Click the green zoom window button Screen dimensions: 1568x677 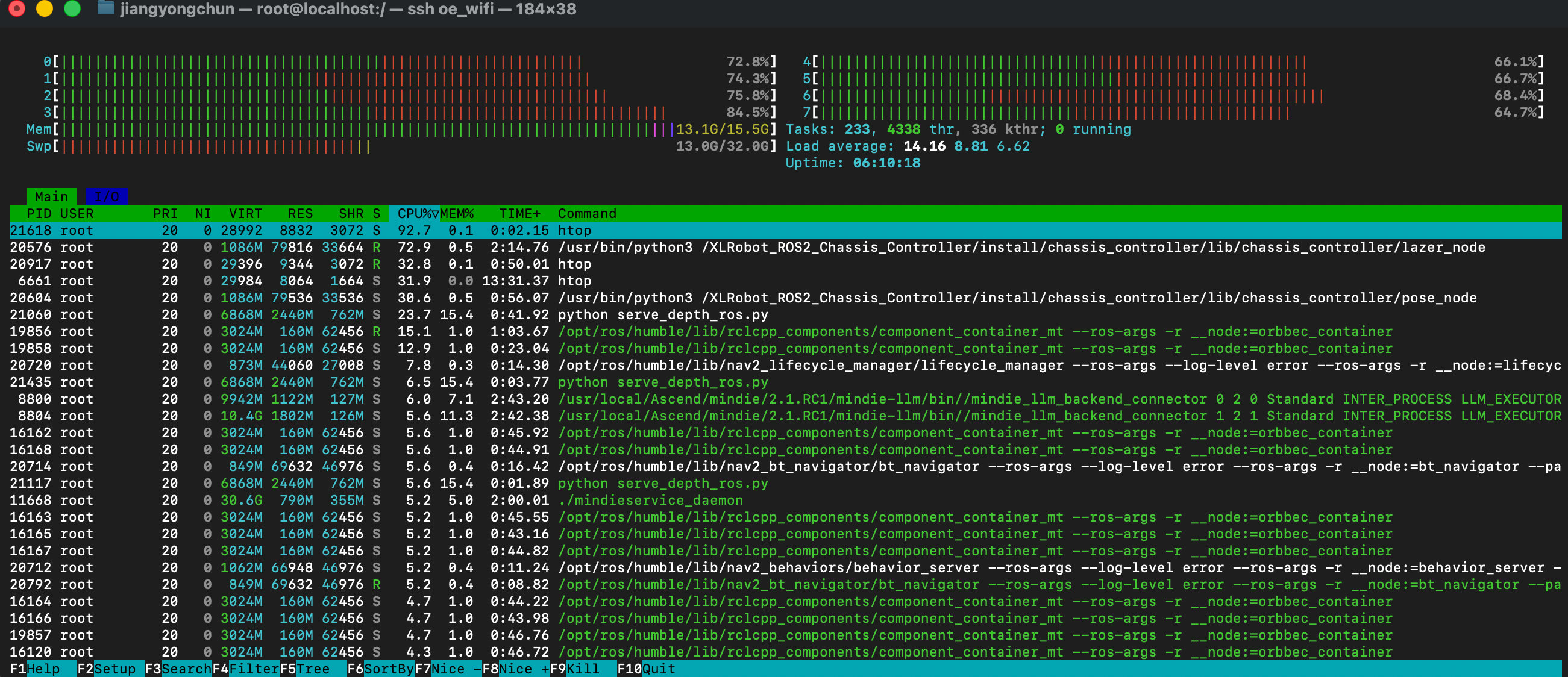[72, 8]
